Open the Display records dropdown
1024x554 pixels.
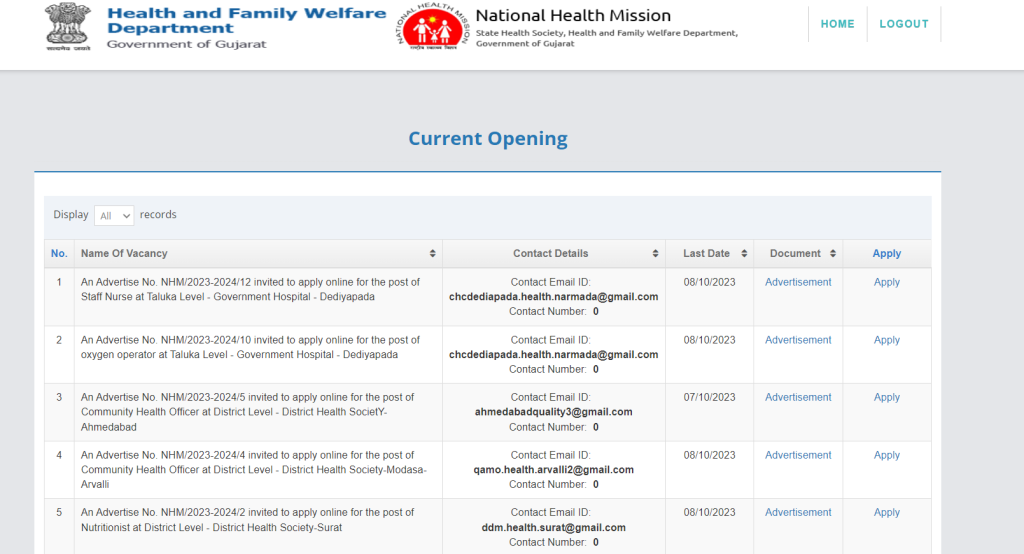[x=114, y=215]
